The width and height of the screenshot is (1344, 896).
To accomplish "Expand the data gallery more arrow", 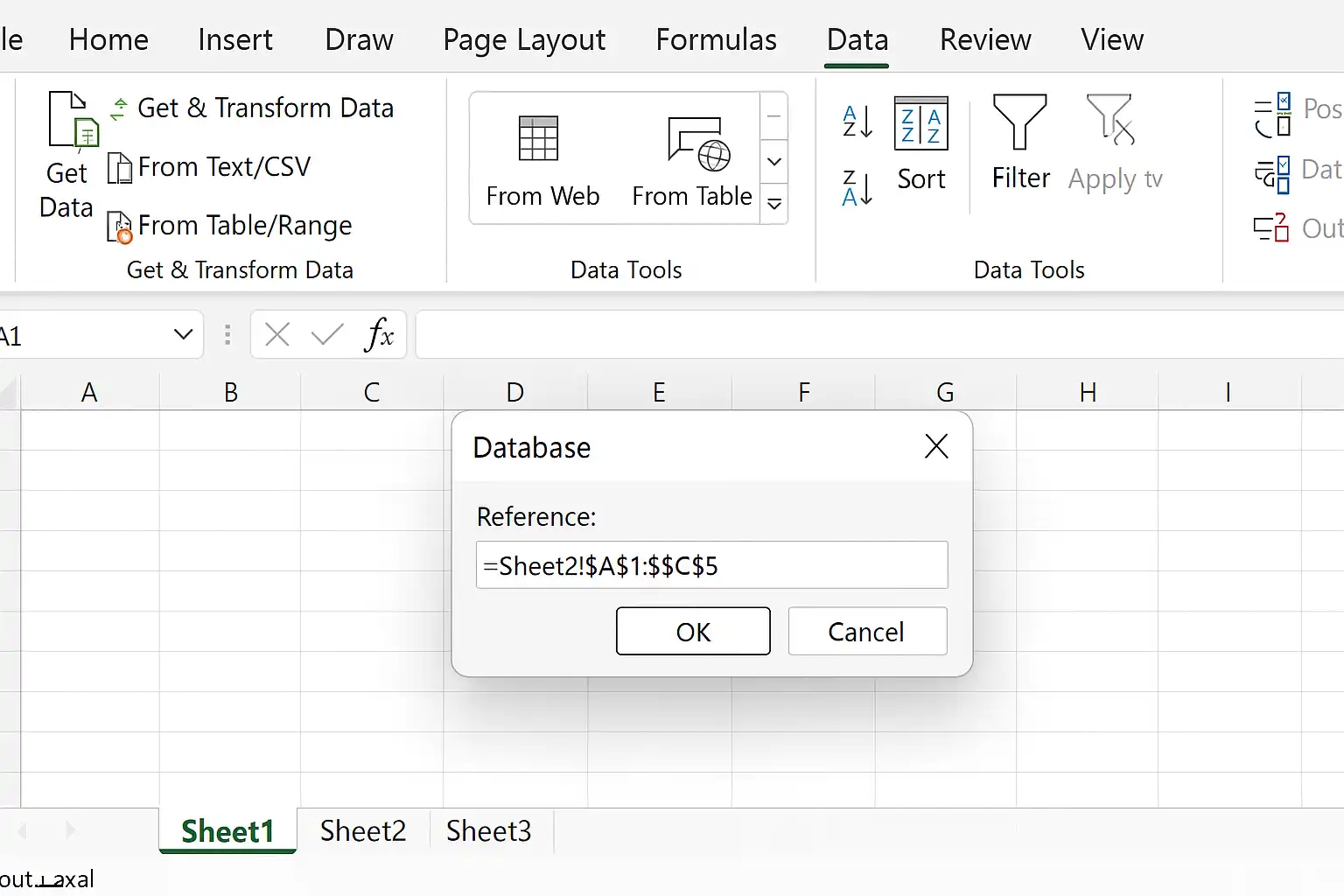I will (x=774, y=204).
